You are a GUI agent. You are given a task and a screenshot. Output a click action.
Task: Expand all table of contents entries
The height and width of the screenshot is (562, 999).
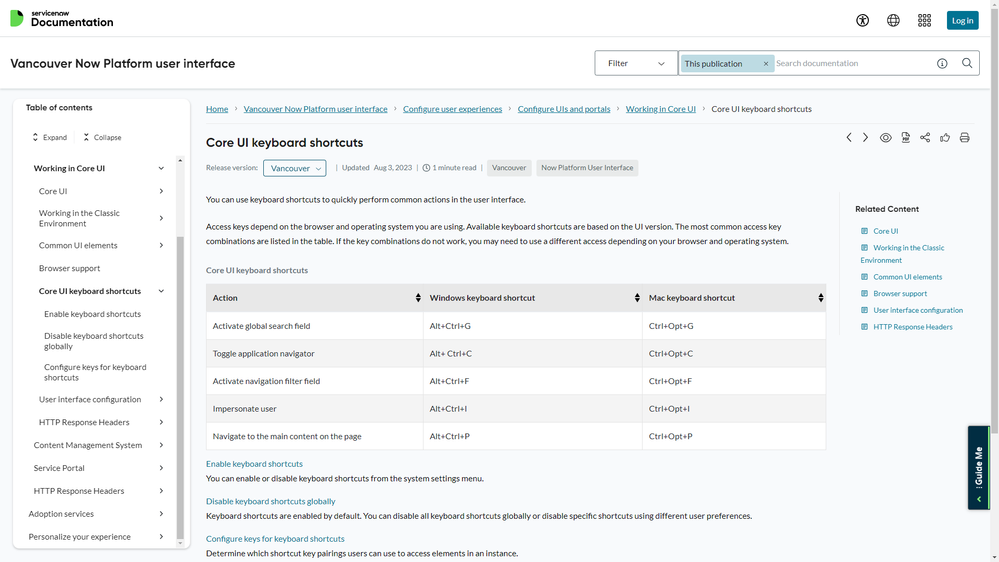[50, 137]
